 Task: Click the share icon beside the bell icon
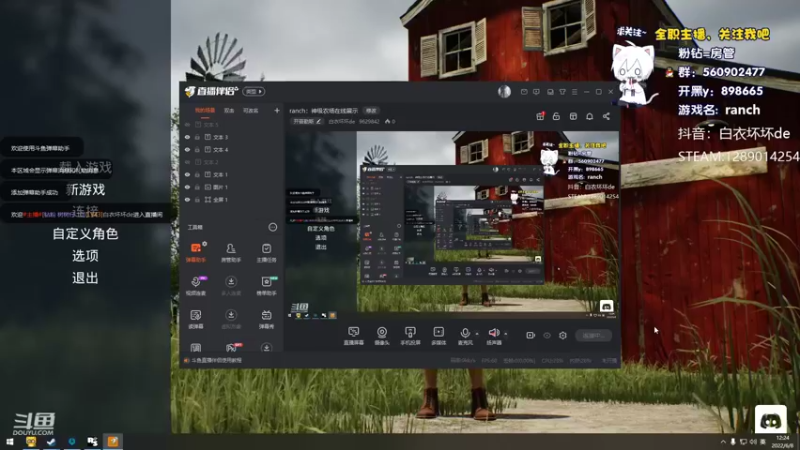pyautogui.click(x=606, y=116)
